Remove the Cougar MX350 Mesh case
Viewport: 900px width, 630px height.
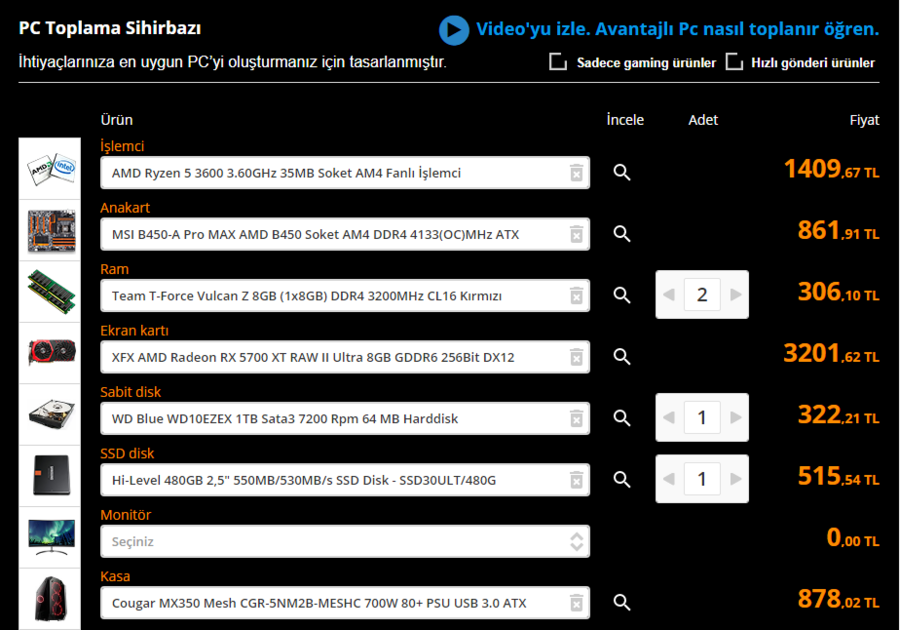tap(576, 602)
